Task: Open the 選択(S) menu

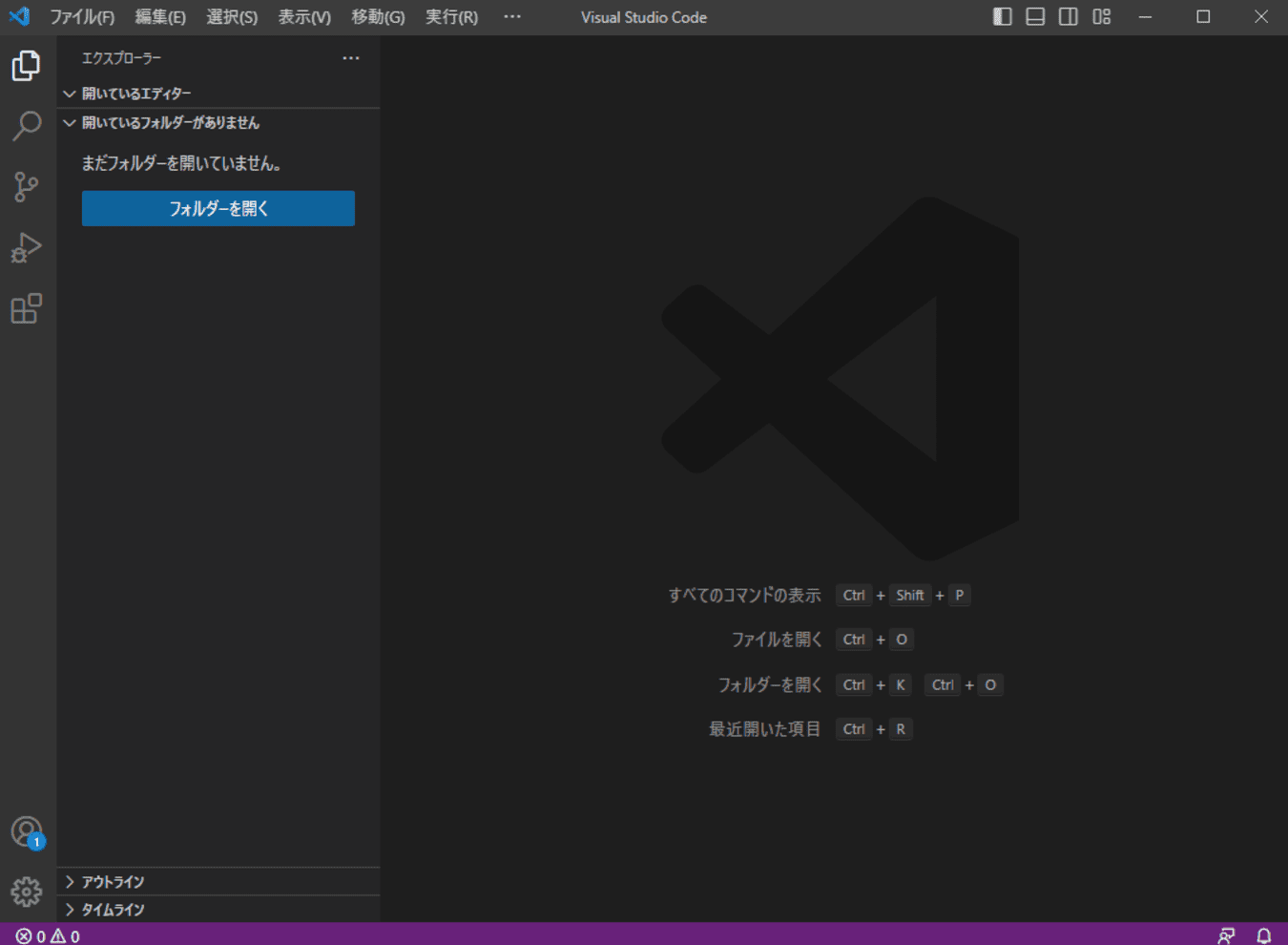Action: click(232, 17)
